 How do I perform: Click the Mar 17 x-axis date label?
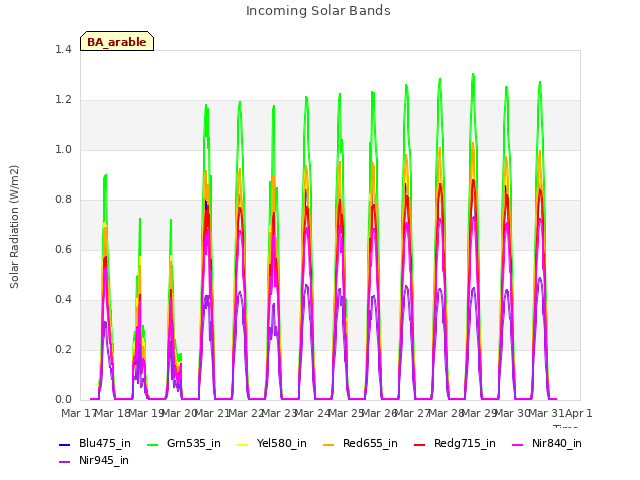click(x=78, y=413)
